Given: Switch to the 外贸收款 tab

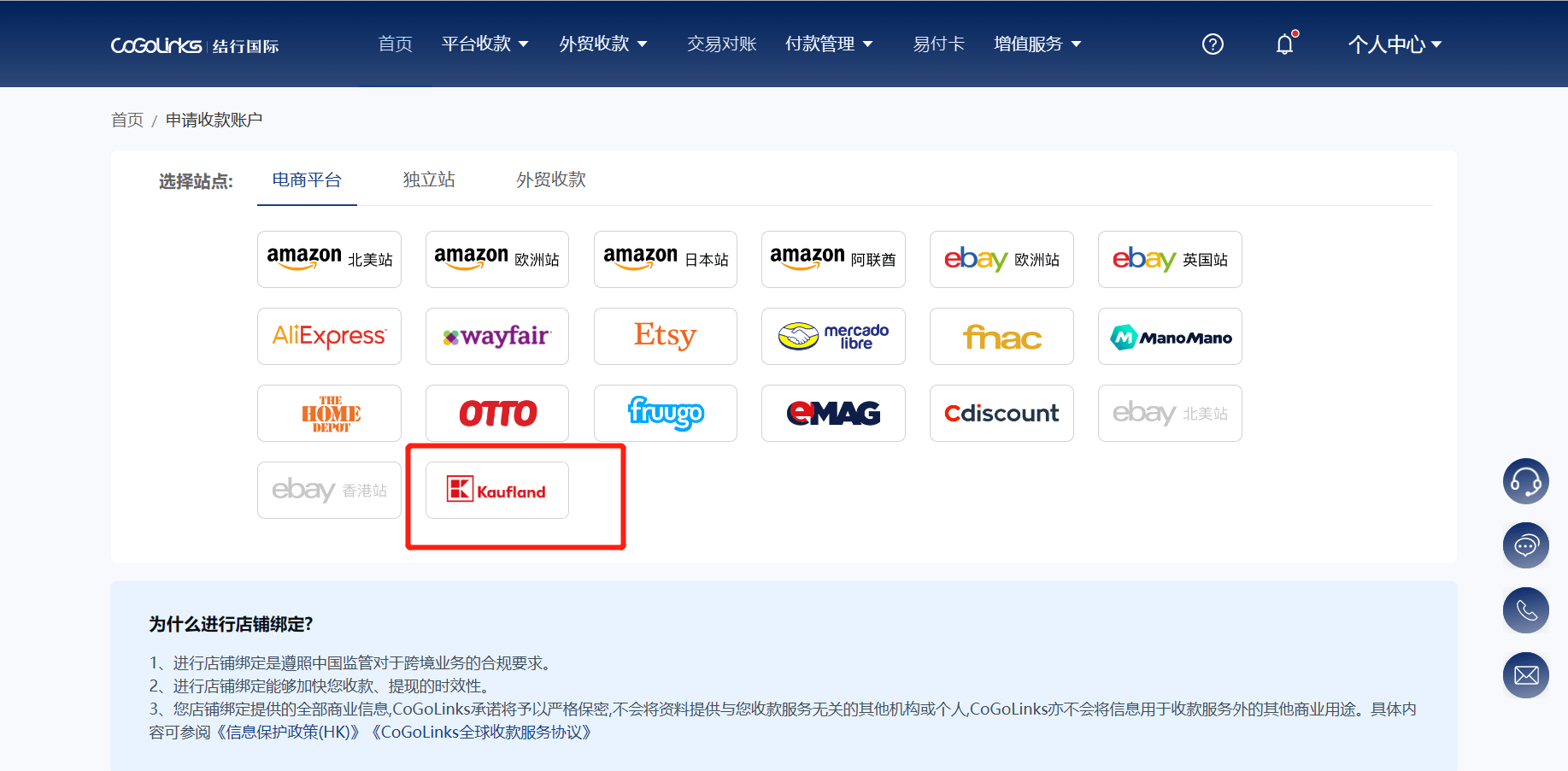Looking at the screenshot, I should (549, 180).
